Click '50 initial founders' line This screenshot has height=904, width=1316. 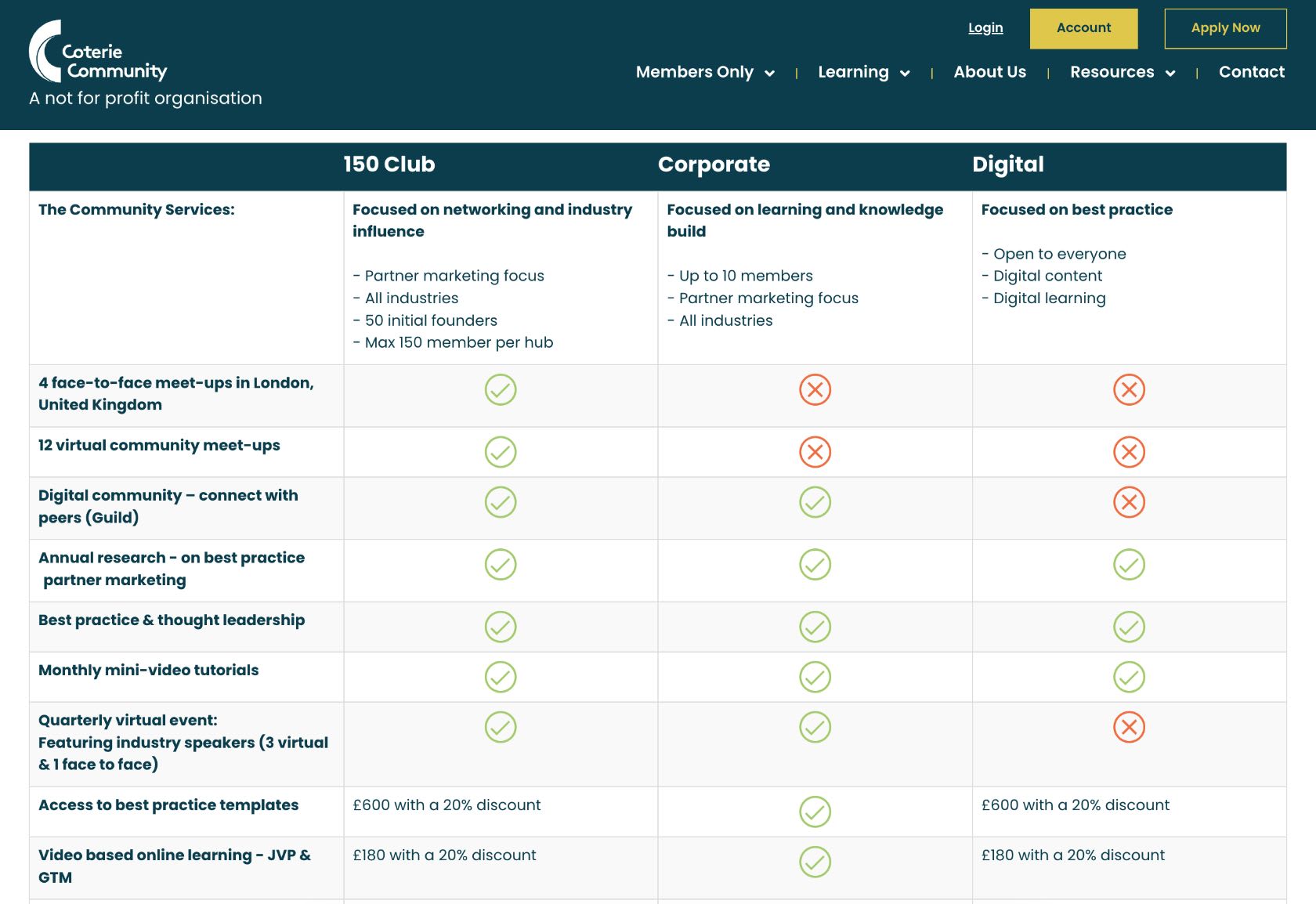pos(425,320)
